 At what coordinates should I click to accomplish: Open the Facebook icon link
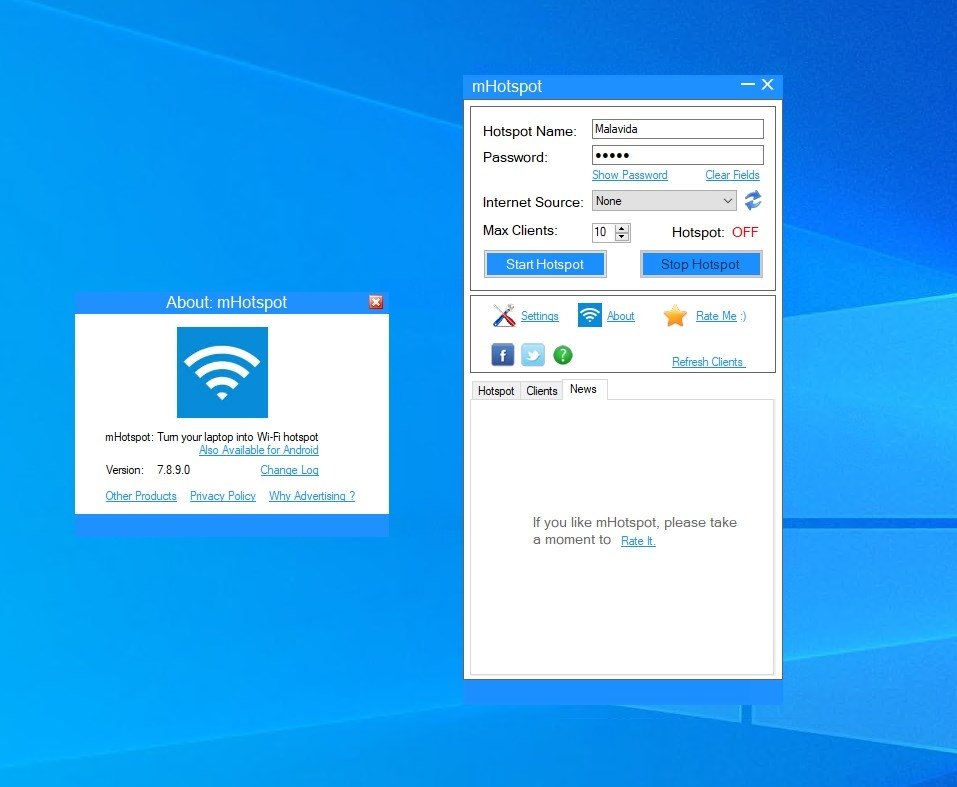tap(503, 355)
